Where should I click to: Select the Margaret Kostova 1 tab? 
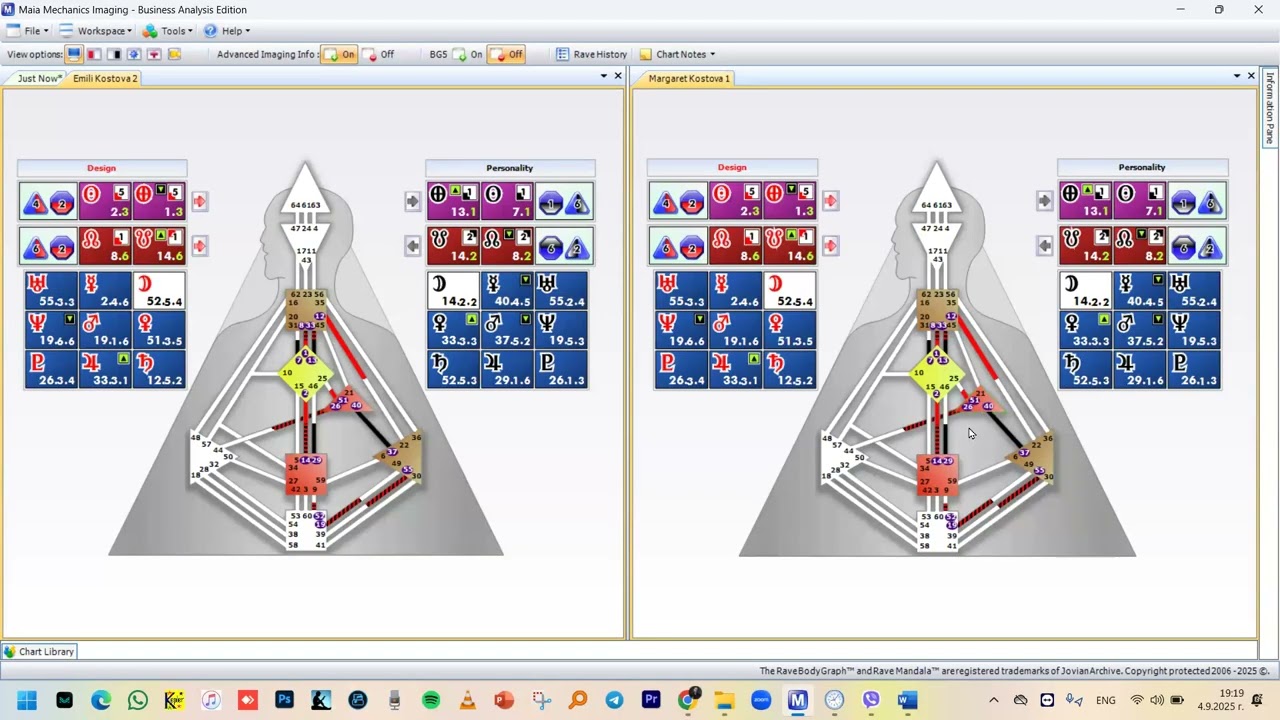click(x=689, y=78)
